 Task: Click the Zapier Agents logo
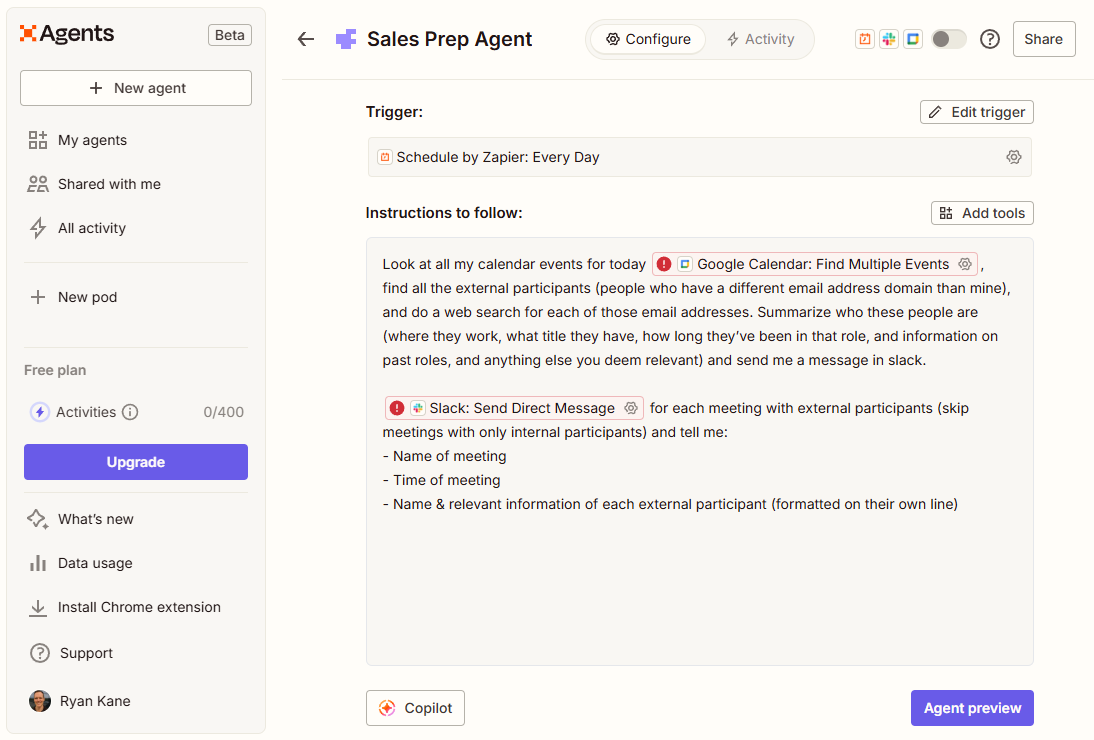67,33
